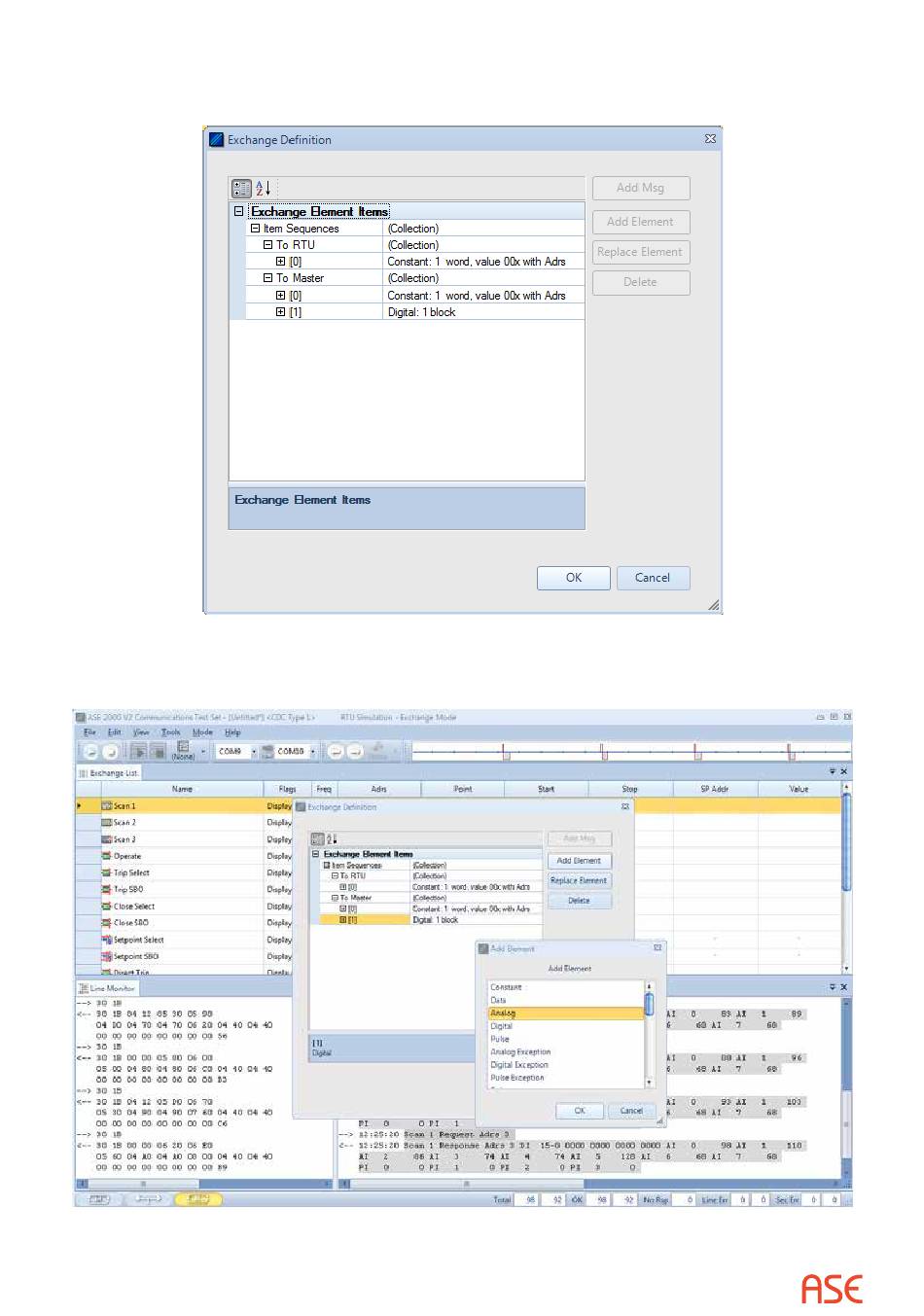The height and width of the screenshot is (1316, 924).
Task: Click the first round toolbar button under File
Action: [90, 752]
